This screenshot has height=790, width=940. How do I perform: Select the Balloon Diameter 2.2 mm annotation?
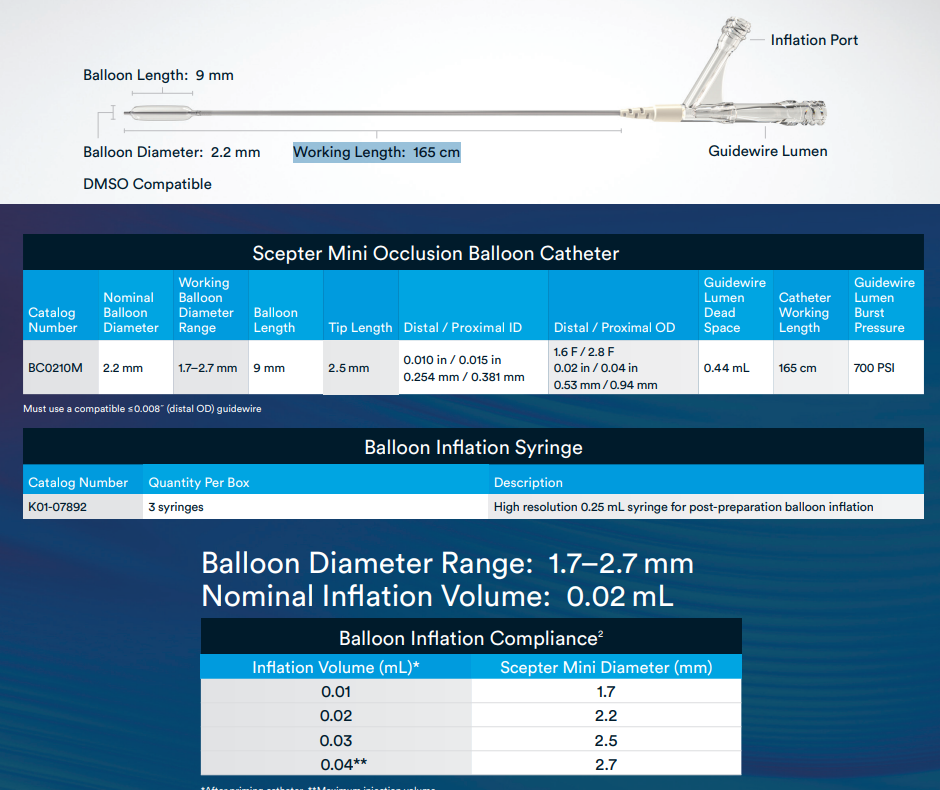(171, 152)
